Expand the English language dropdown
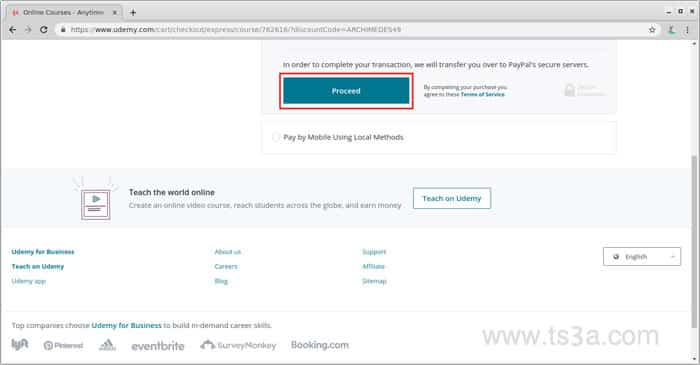 (642, 257)
